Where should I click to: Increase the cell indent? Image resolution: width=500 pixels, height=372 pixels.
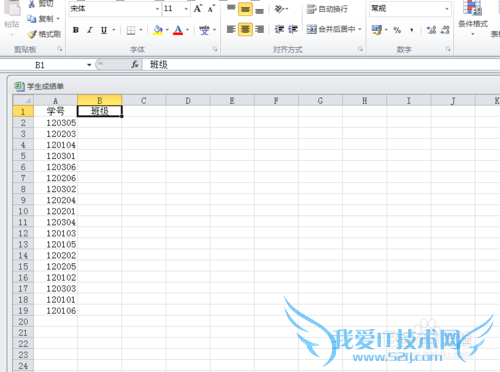coord(293,29)
